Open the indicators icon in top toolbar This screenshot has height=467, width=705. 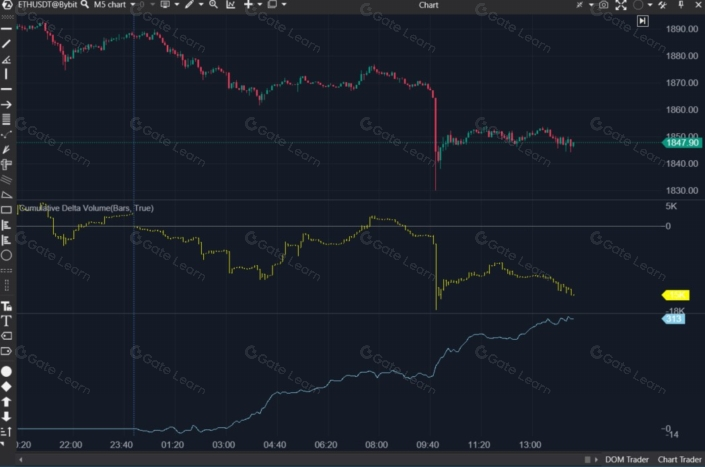231,5
